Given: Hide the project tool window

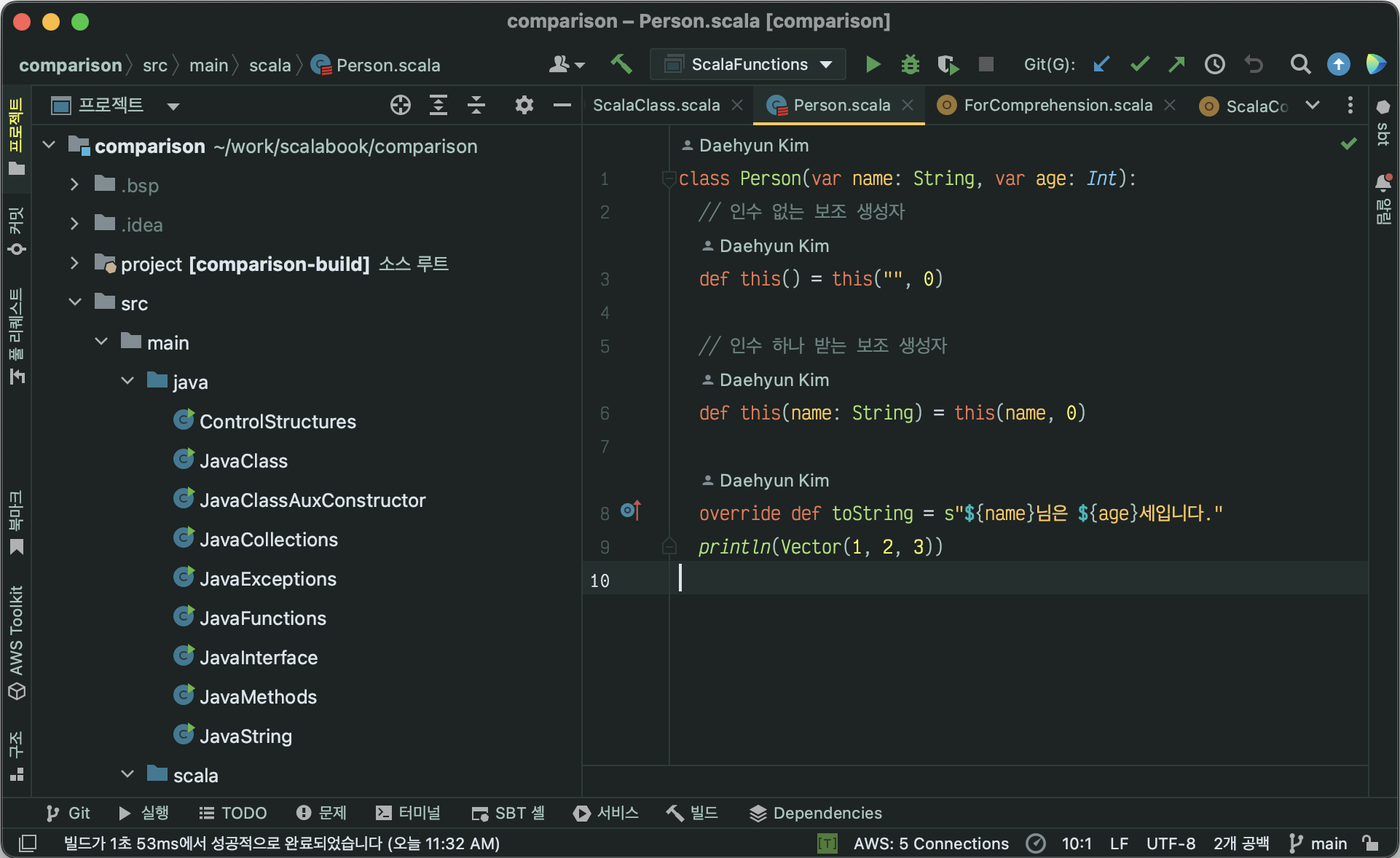Looking at the screenshot, I should click(562, 106).
